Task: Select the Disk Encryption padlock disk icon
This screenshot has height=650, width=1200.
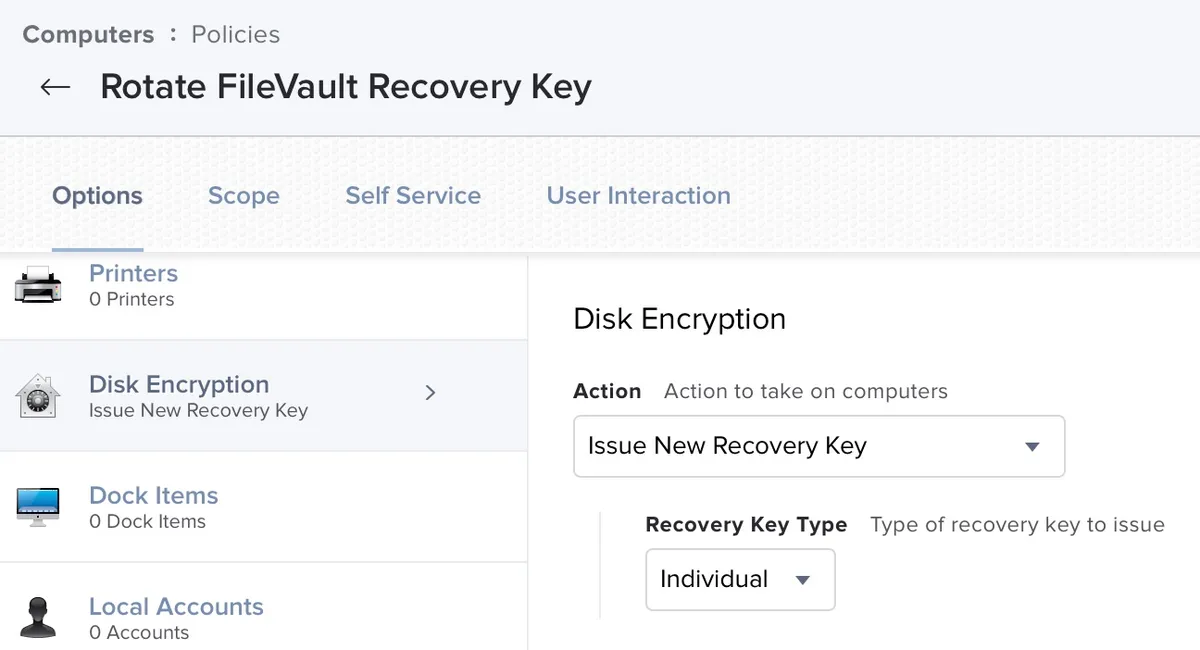Action: [x=38, y=392]
